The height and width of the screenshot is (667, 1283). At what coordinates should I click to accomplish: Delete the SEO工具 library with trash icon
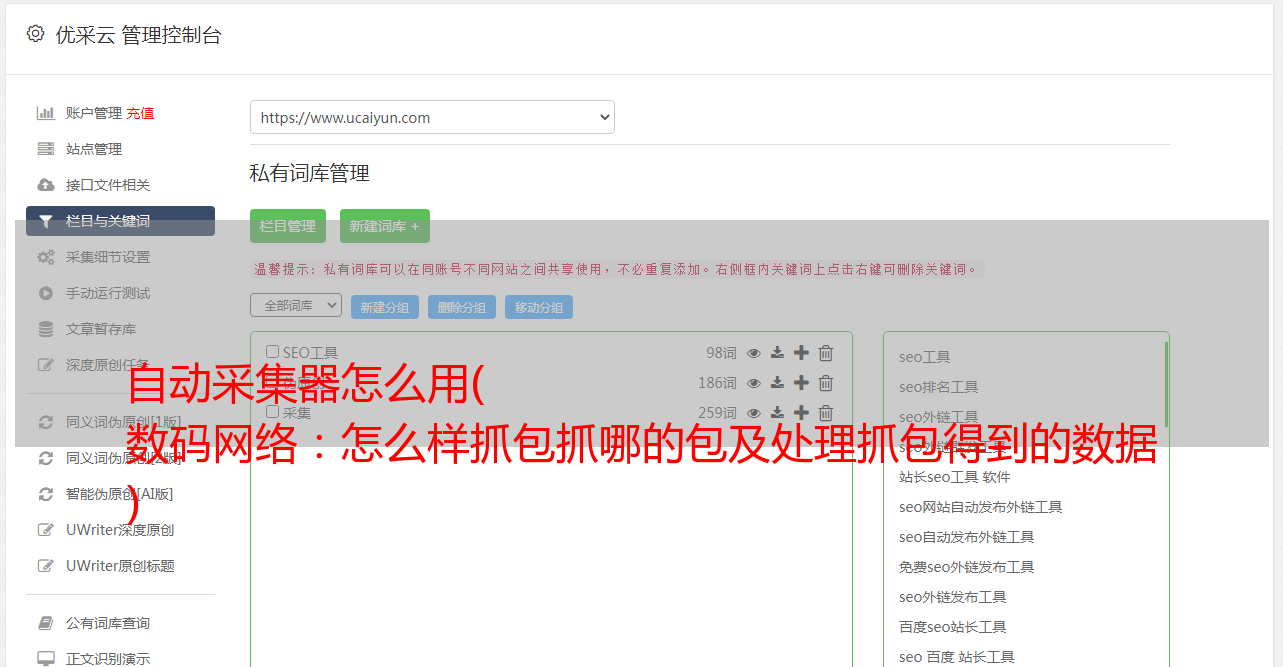tap(826, 353)
